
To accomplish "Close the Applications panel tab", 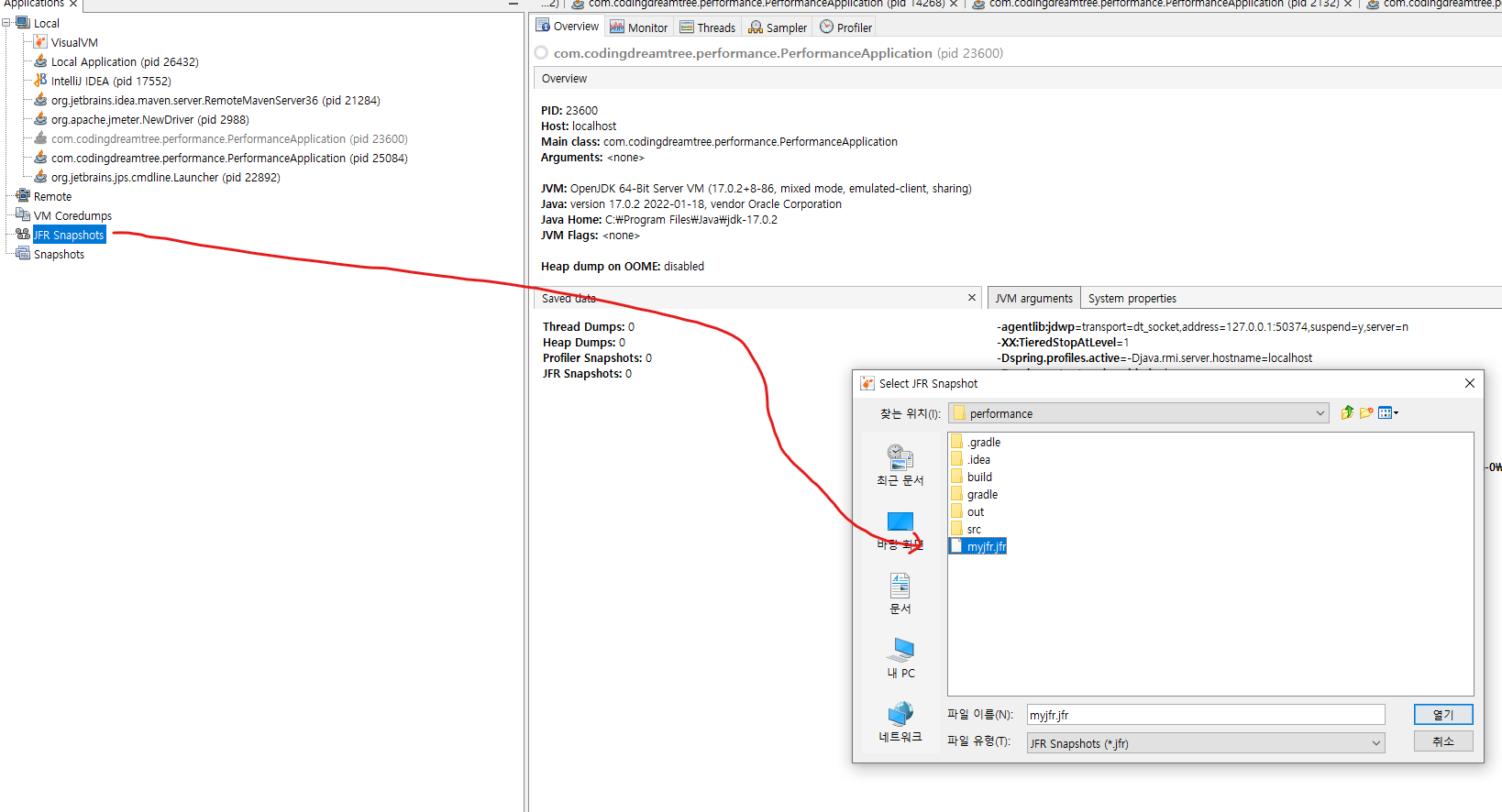I will [x=73, y=4].
